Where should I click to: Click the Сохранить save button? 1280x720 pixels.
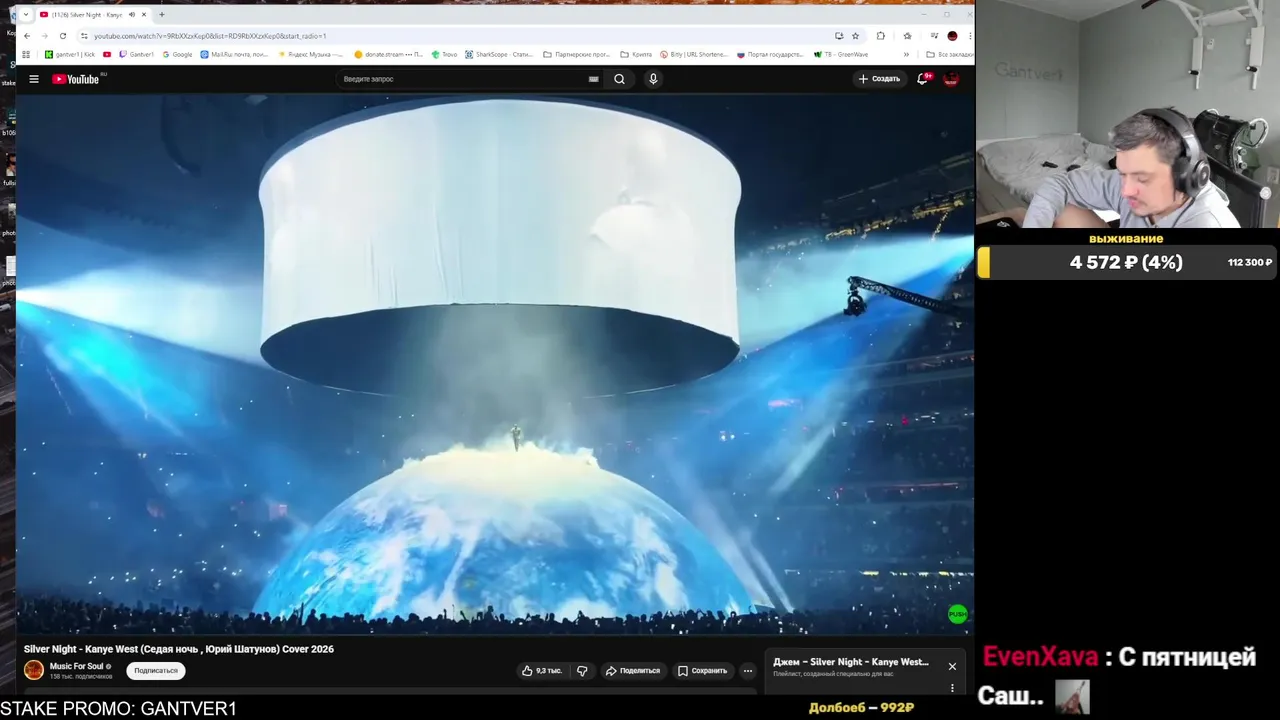pyautogui.click(x=702, y=671)
